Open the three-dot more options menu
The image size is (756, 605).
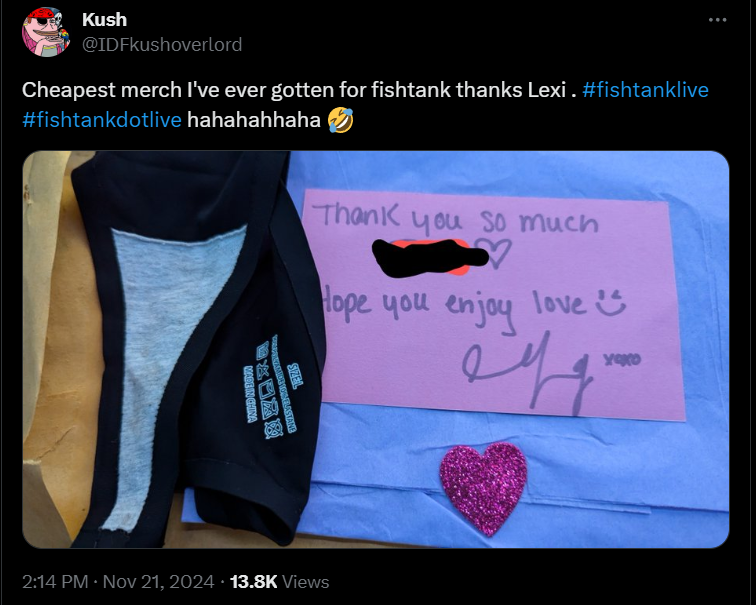point(717,20)
